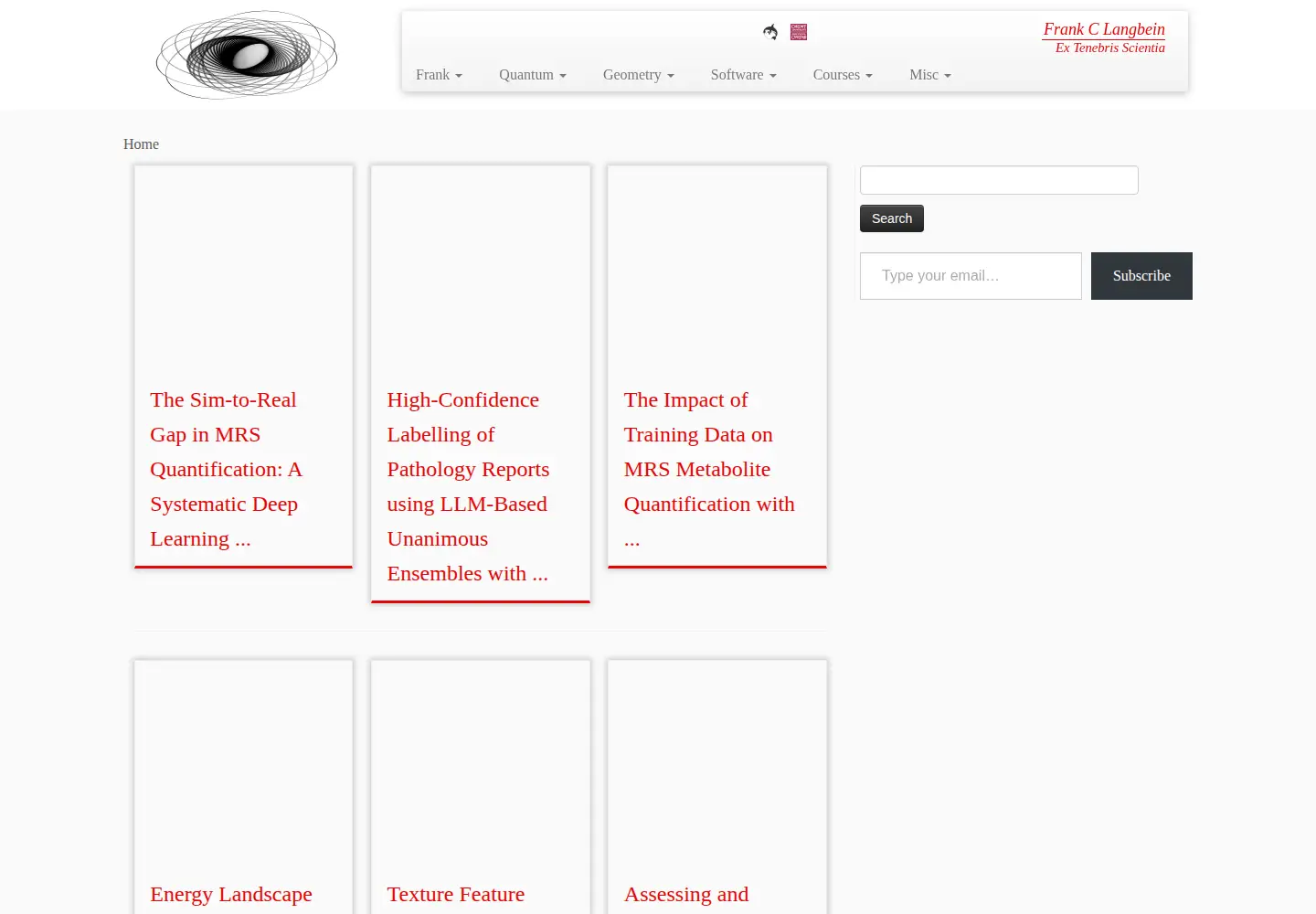Click the spiral ellipse site logo
Screen dimensions: 1316x914
(247, 55)
